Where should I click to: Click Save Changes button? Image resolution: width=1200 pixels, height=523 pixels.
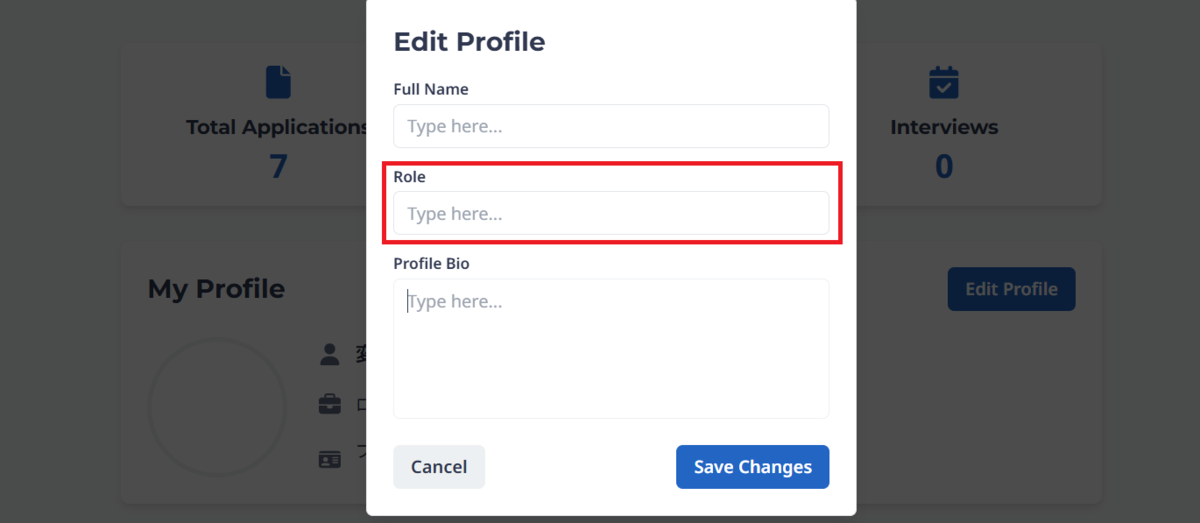pos(752,467)
